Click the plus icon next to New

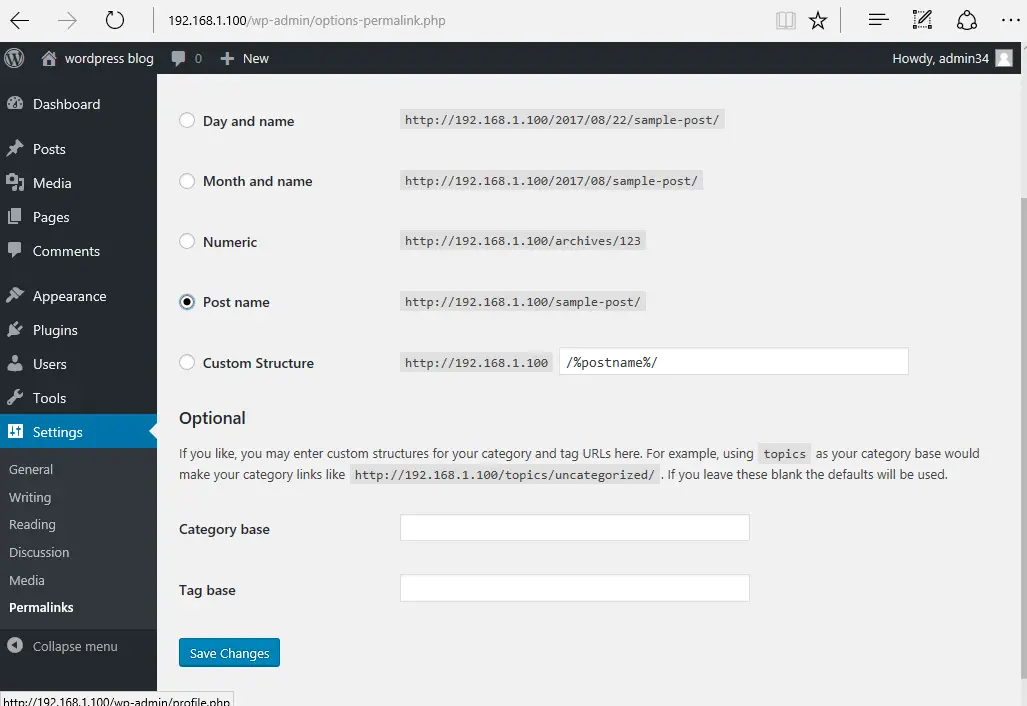(227, 58)
